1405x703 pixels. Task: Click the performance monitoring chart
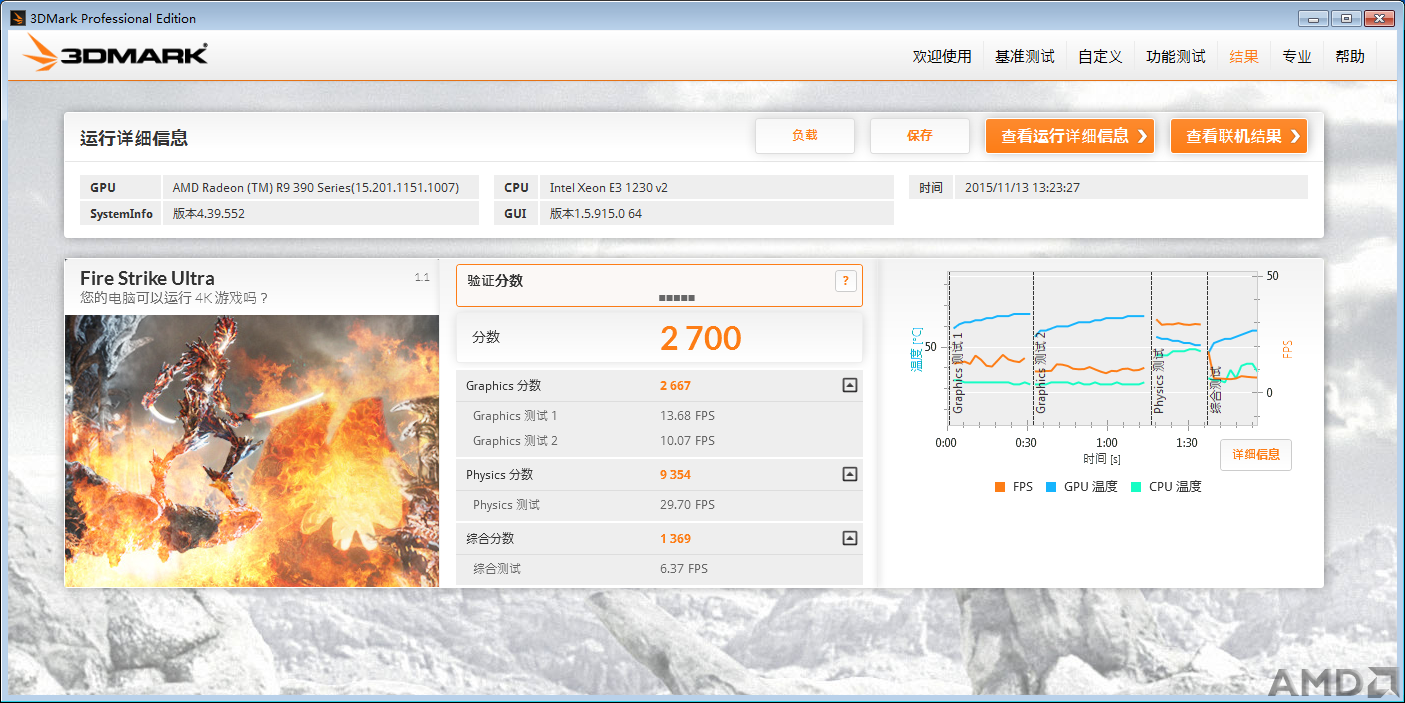pos(1101,347)
